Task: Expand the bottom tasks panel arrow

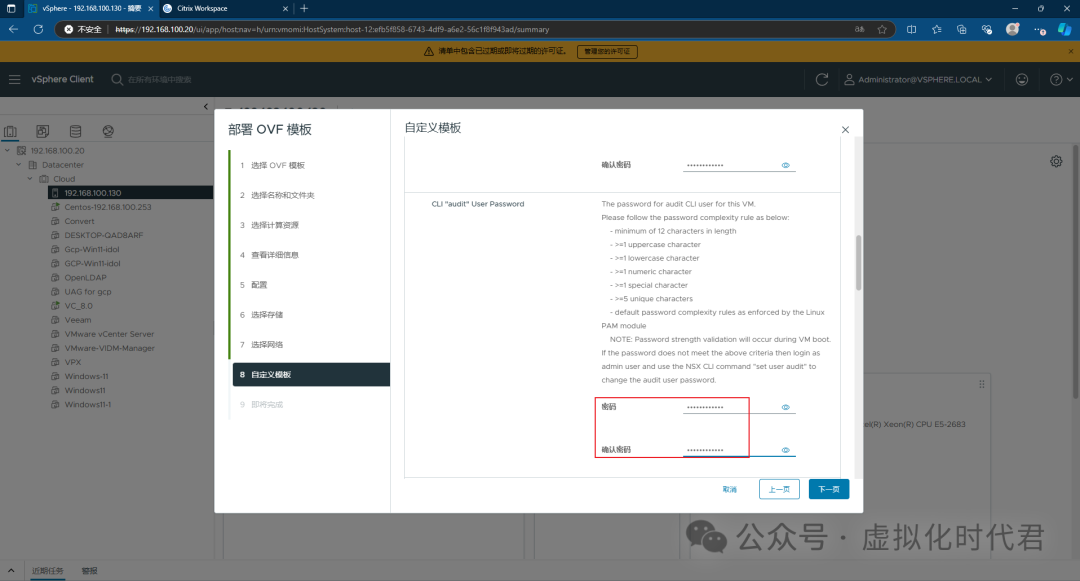Action: point(11,571)
